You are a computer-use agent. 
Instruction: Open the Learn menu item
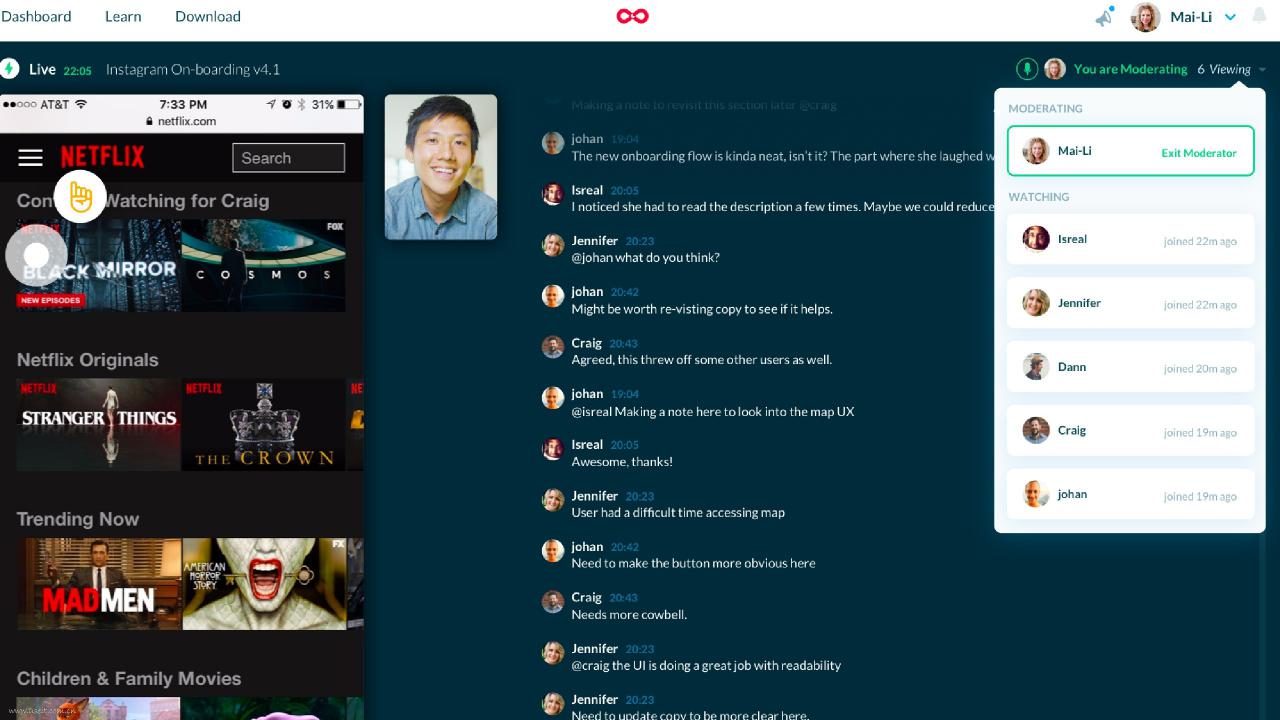tap(123, 16)
